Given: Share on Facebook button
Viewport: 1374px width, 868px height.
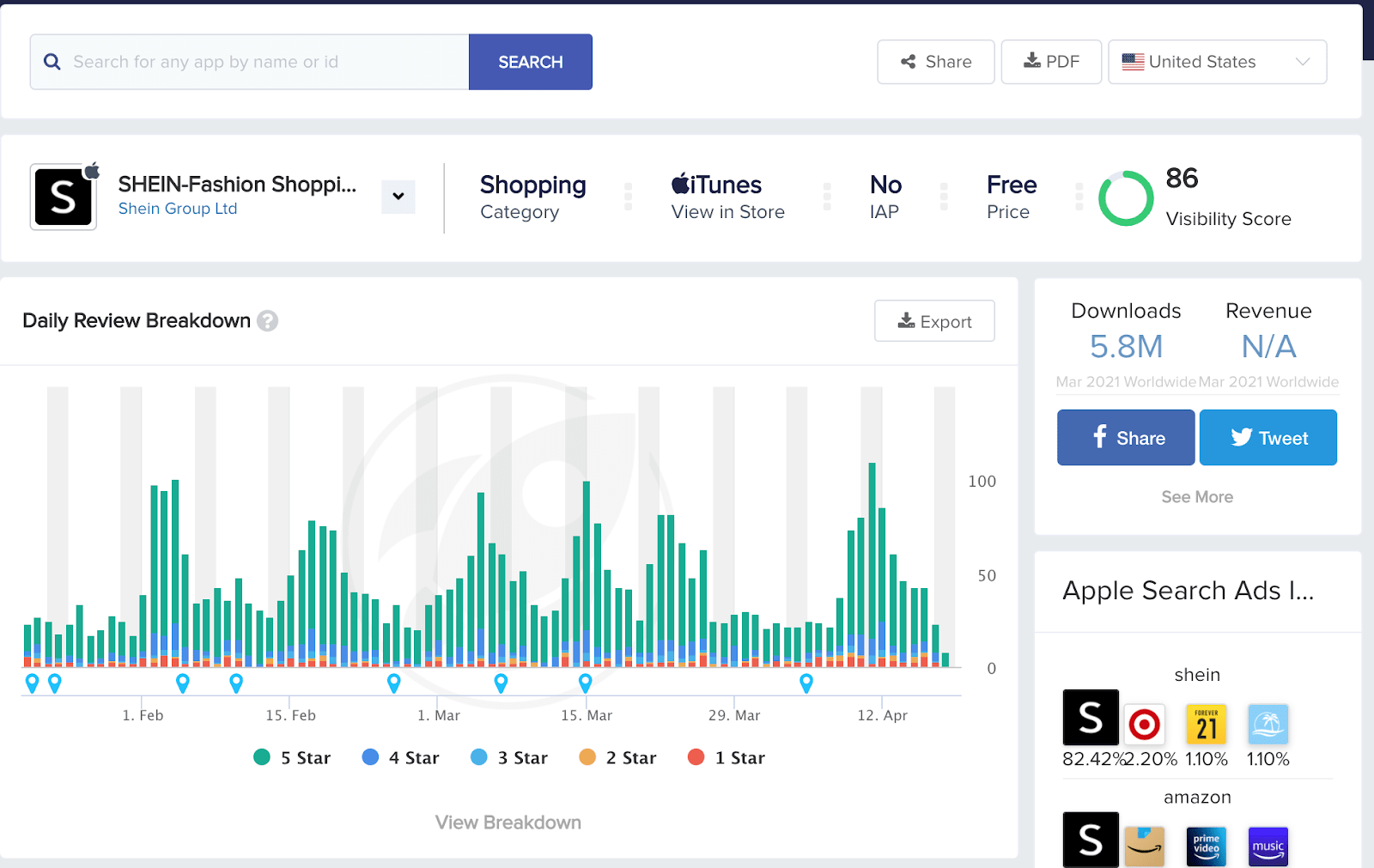Looking at the screenshot, I should tap(1126, 438).
